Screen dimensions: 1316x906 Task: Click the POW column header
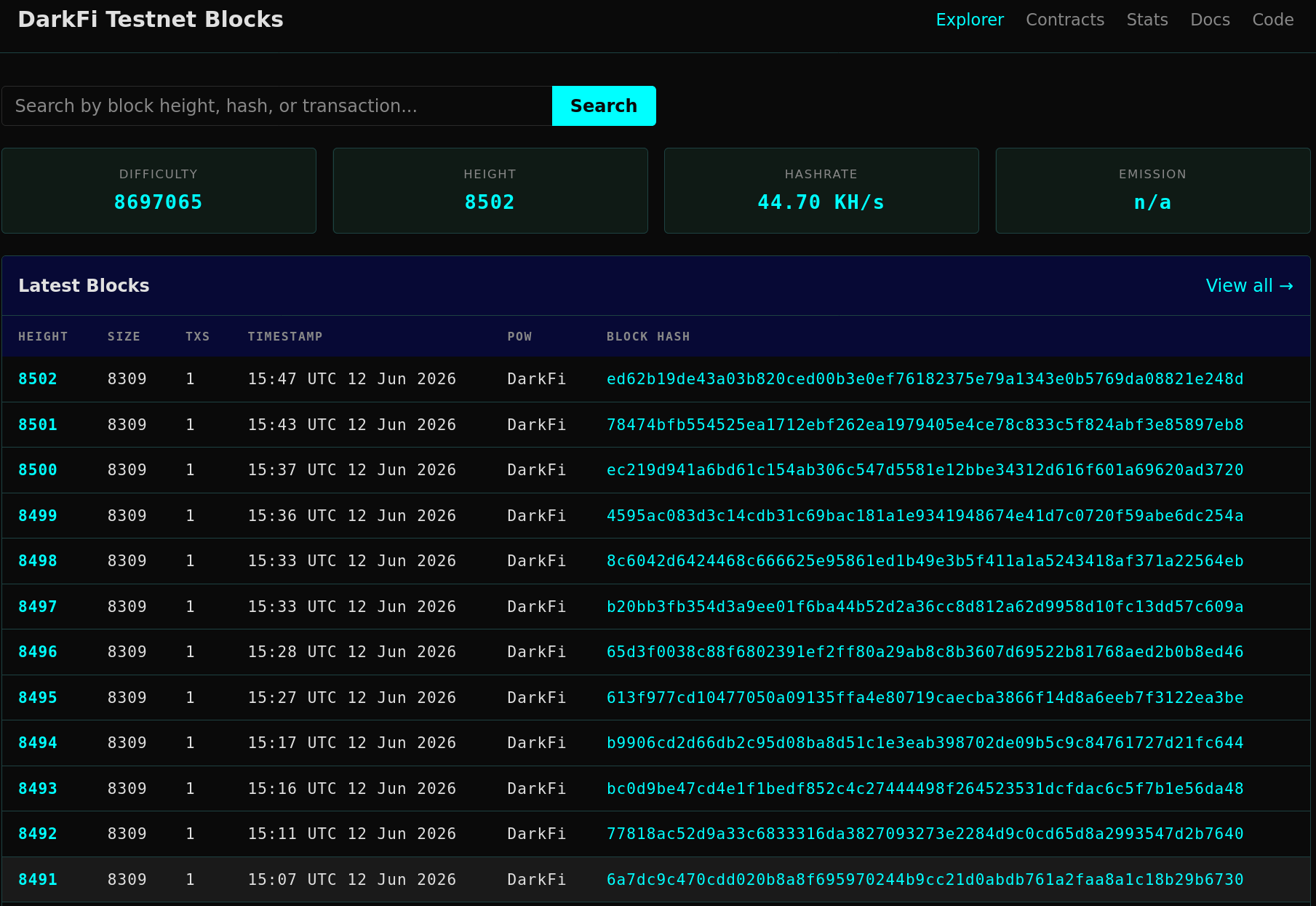click(x=519, y=336)
